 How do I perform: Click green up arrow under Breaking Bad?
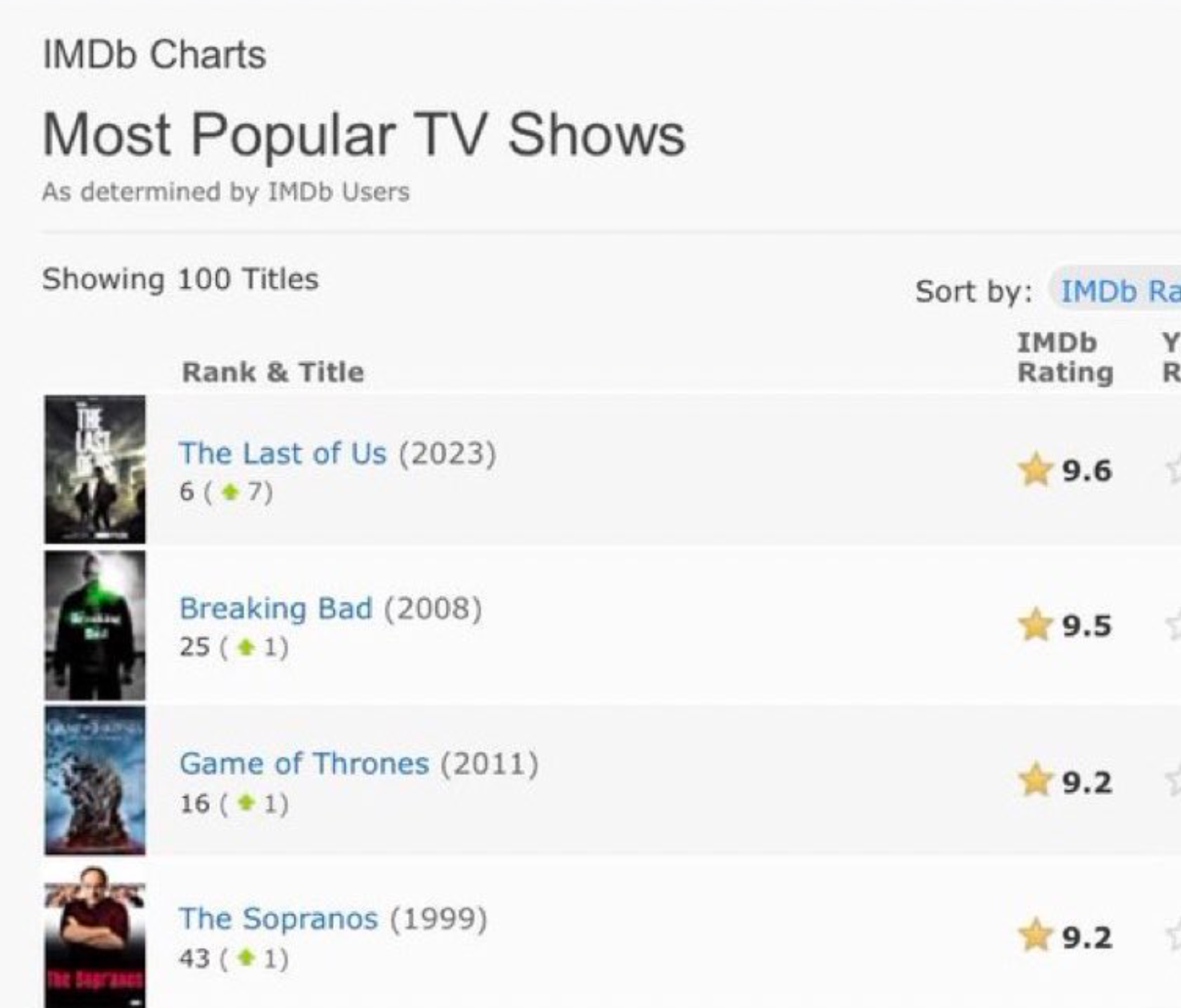pyautogui.click(x=246, y=647)
